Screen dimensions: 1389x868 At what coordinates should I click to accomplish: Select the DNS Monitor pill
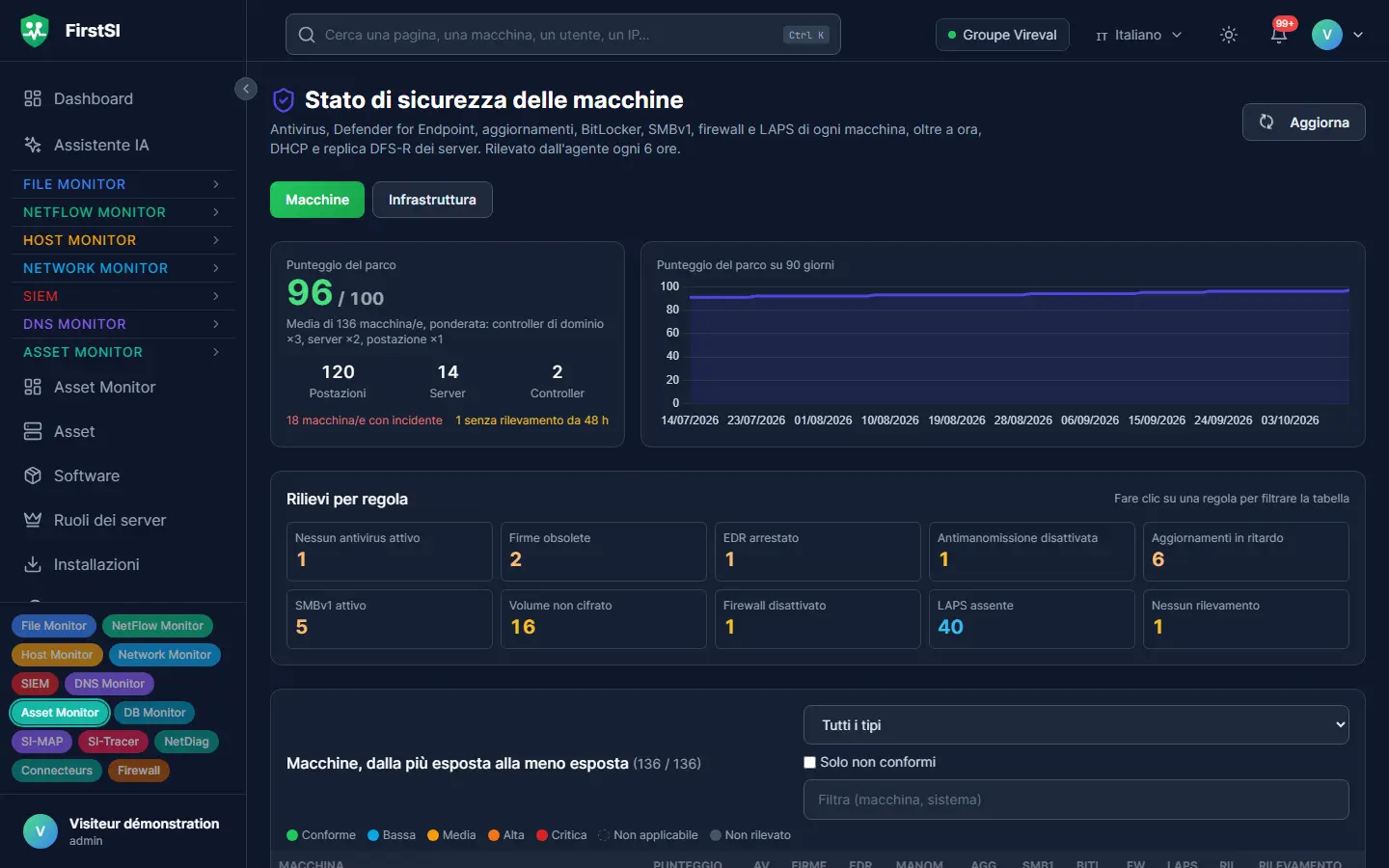point(109,684)
